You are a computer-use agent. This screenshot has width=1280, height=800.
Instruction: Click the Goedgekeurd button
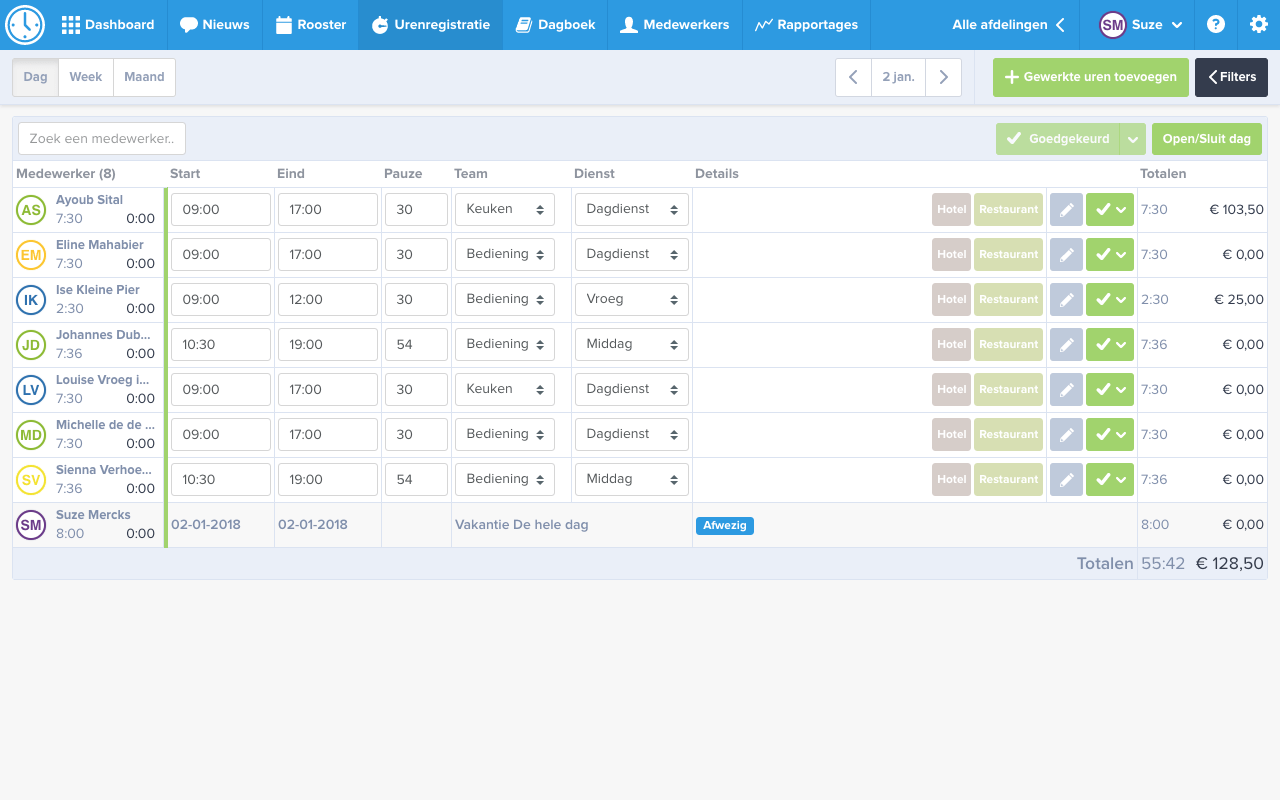coord(1058,140)
